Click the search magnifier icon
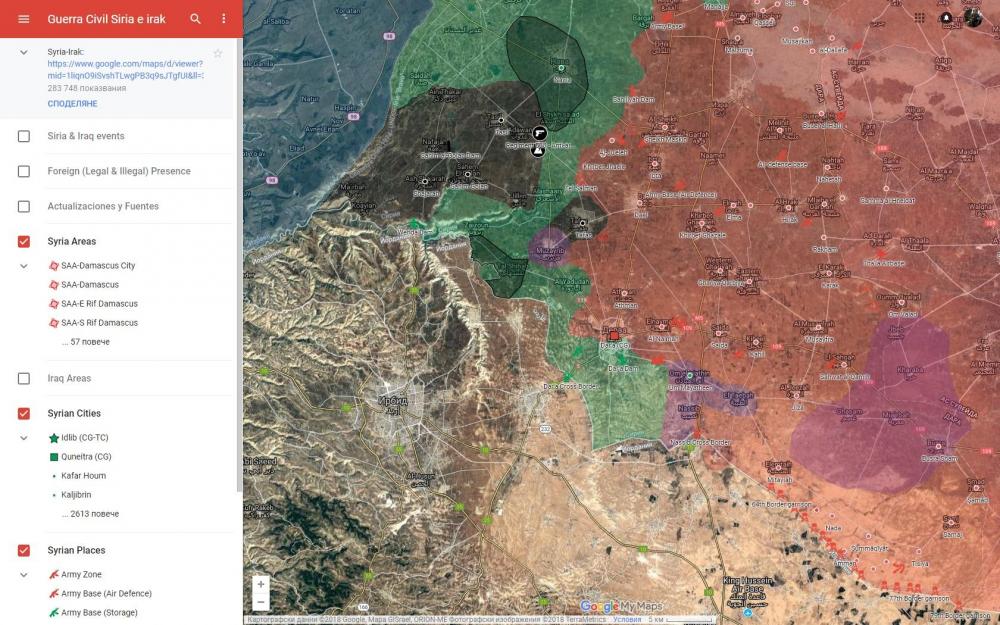Viewport: 1000px width, 625px height. (196, 19)
